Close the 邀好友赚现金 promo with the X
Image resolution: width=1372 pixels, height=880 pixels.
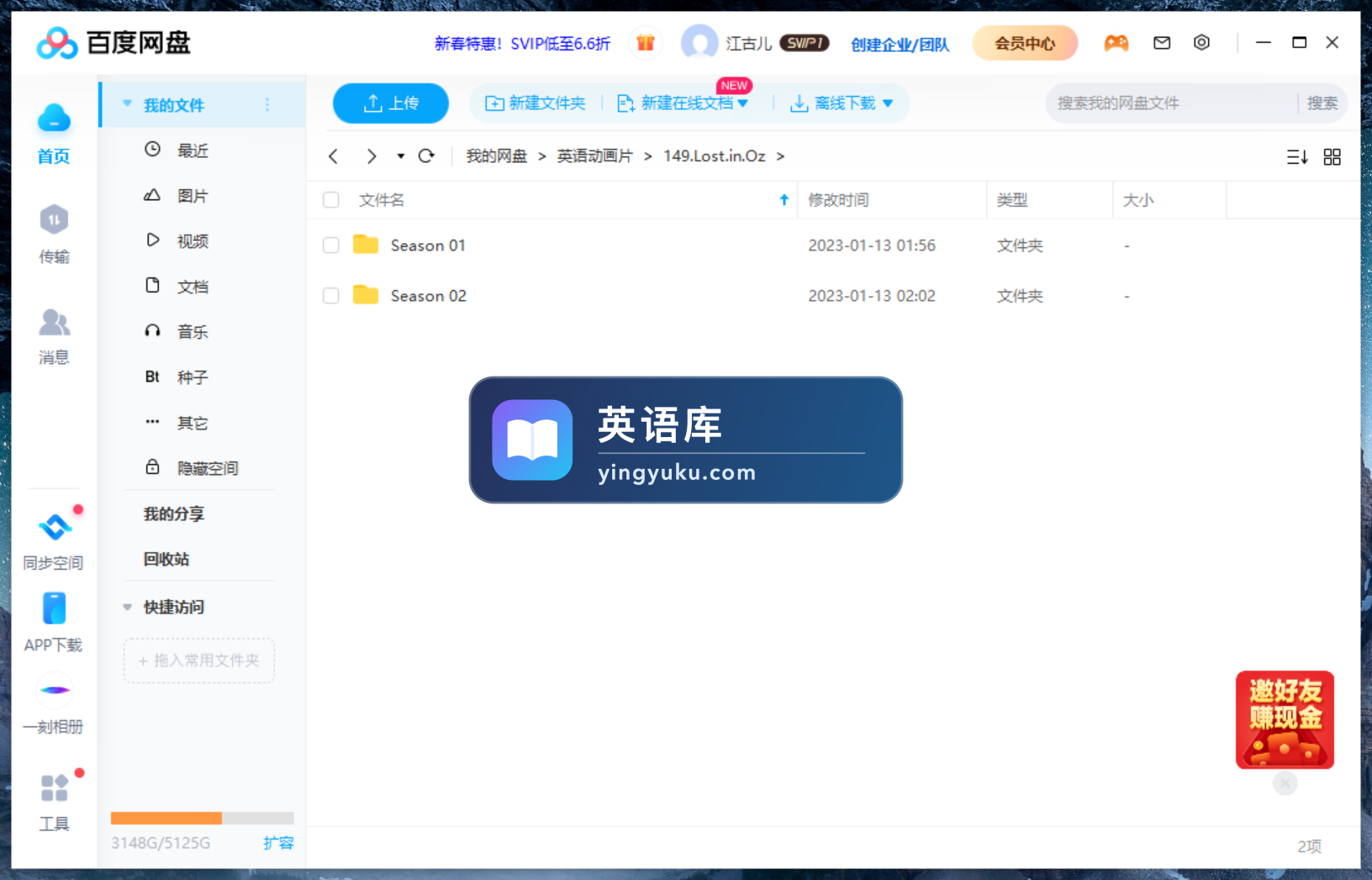click(x=1285, y=783)
